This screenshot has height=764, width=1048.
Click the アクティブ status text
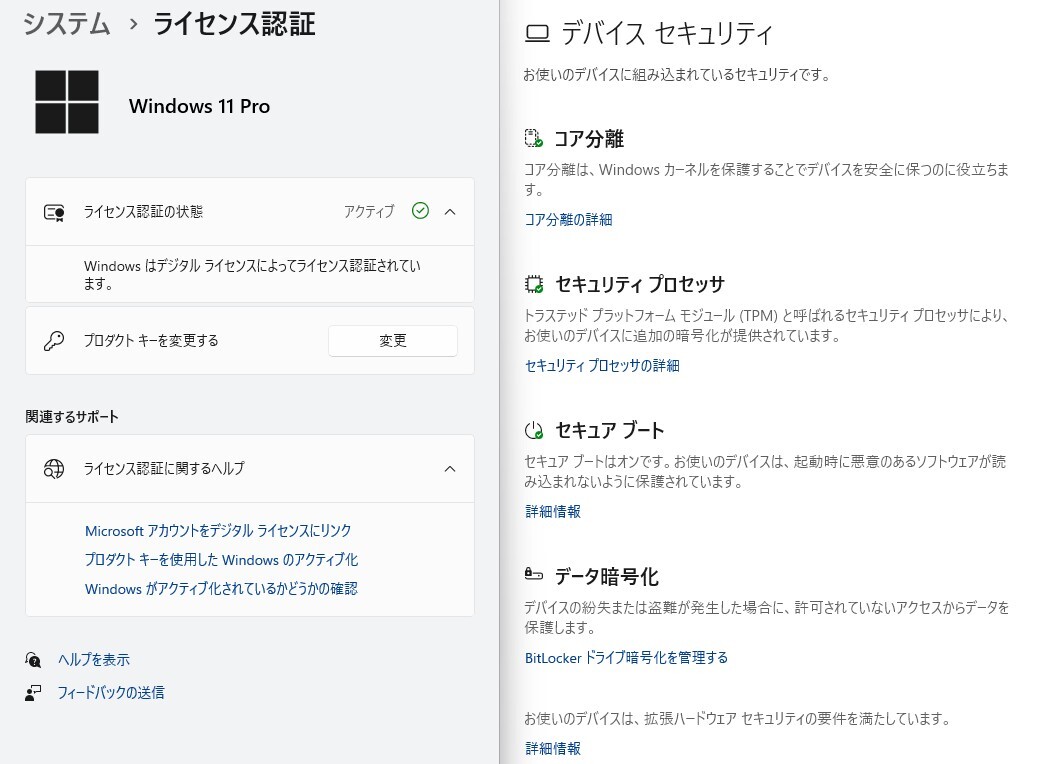[369, 212]
